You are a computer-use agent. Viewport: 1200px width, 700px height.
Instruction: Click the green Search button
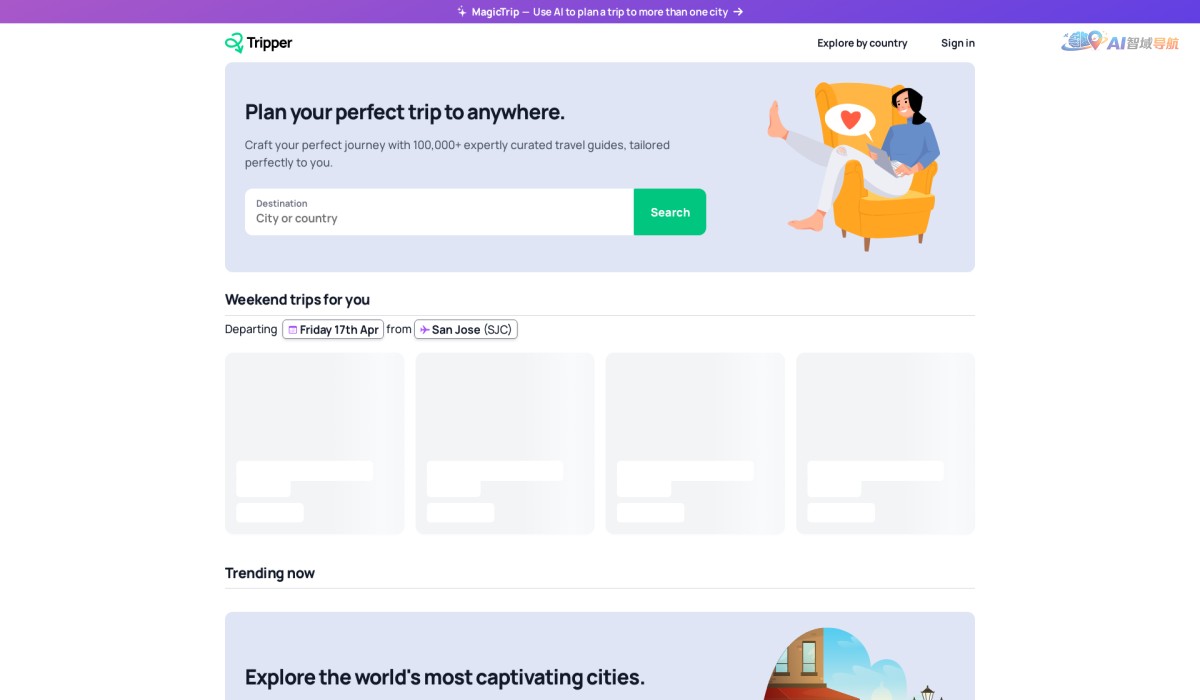coord(670,212)
